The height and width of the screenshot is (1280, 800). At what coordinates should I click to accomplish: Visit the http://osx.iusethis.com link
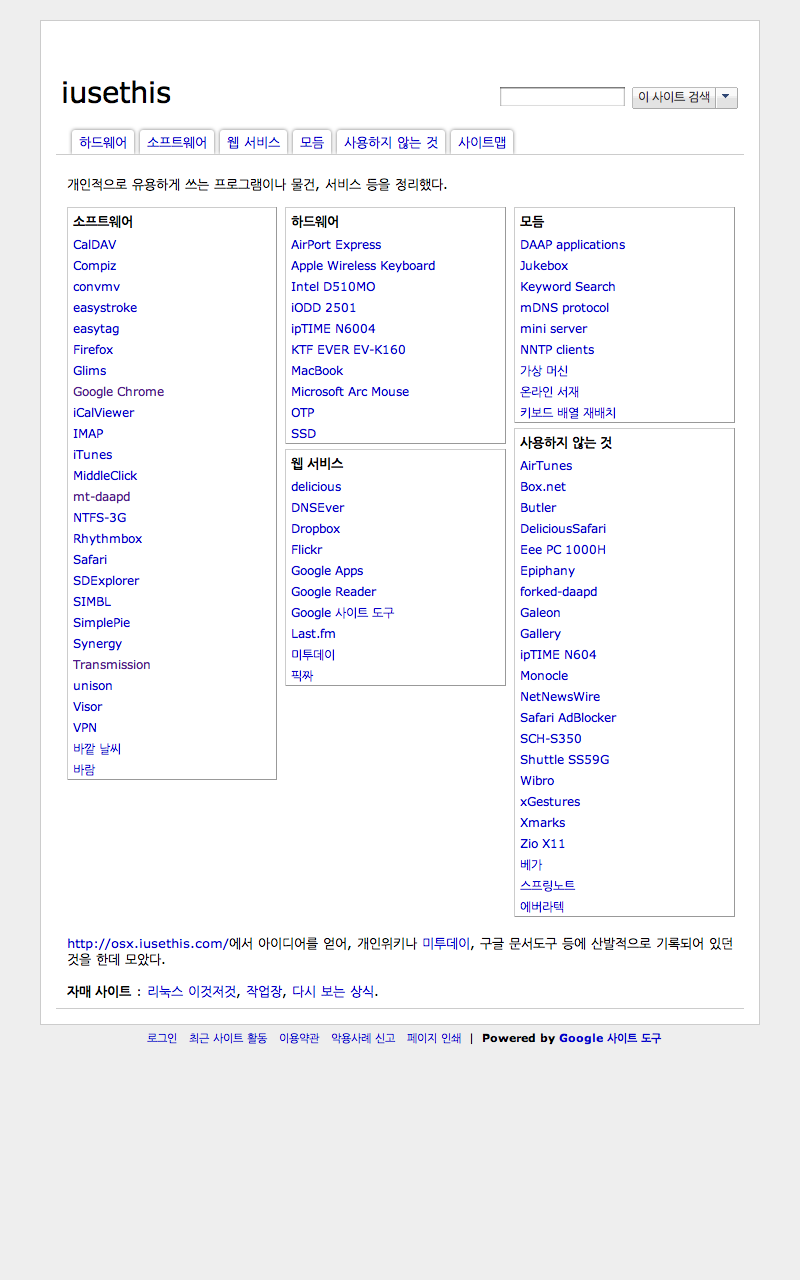[148, 944]
